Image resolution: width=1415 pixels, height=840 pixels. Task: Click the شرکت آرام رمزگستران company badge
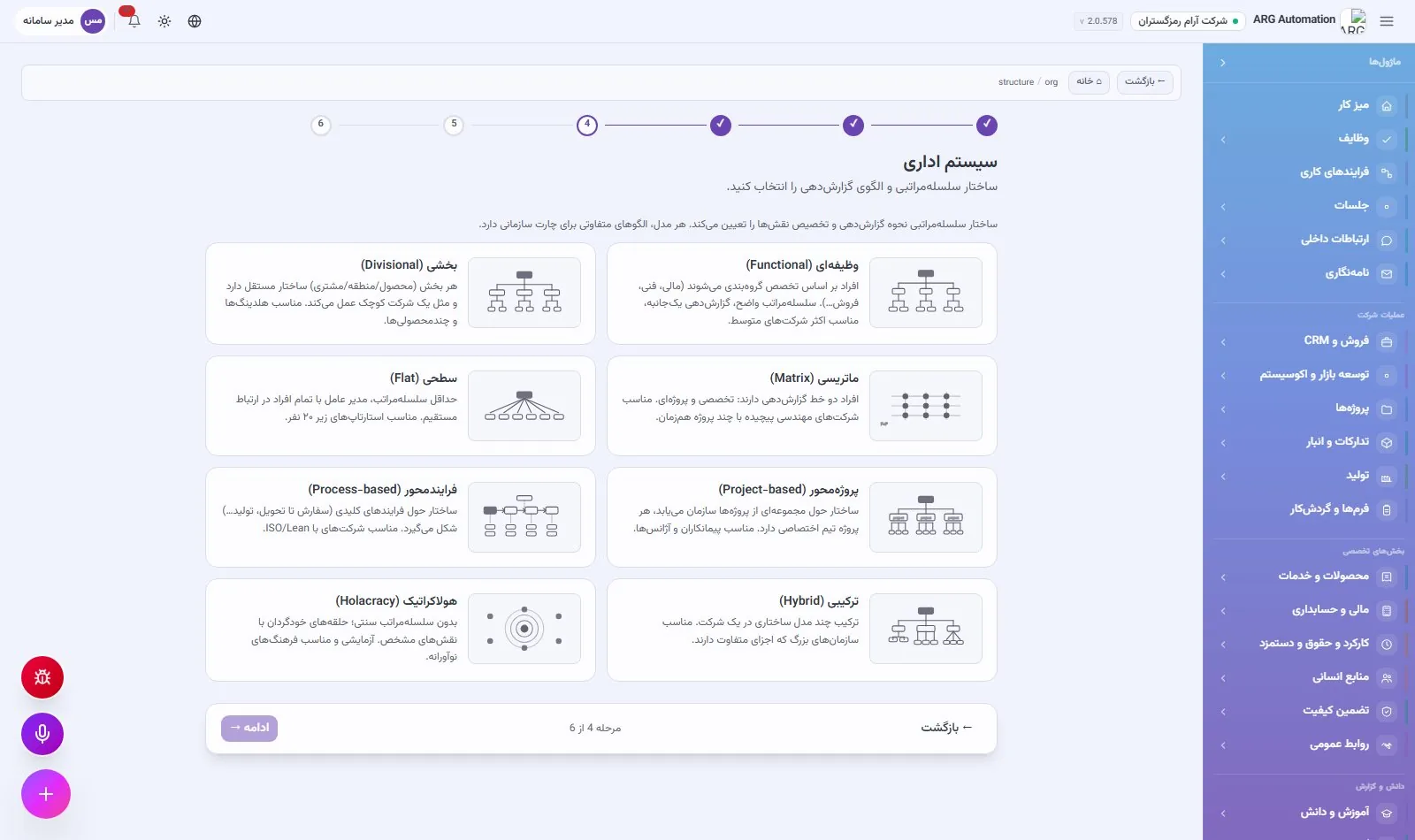[x=1188, y=21]
